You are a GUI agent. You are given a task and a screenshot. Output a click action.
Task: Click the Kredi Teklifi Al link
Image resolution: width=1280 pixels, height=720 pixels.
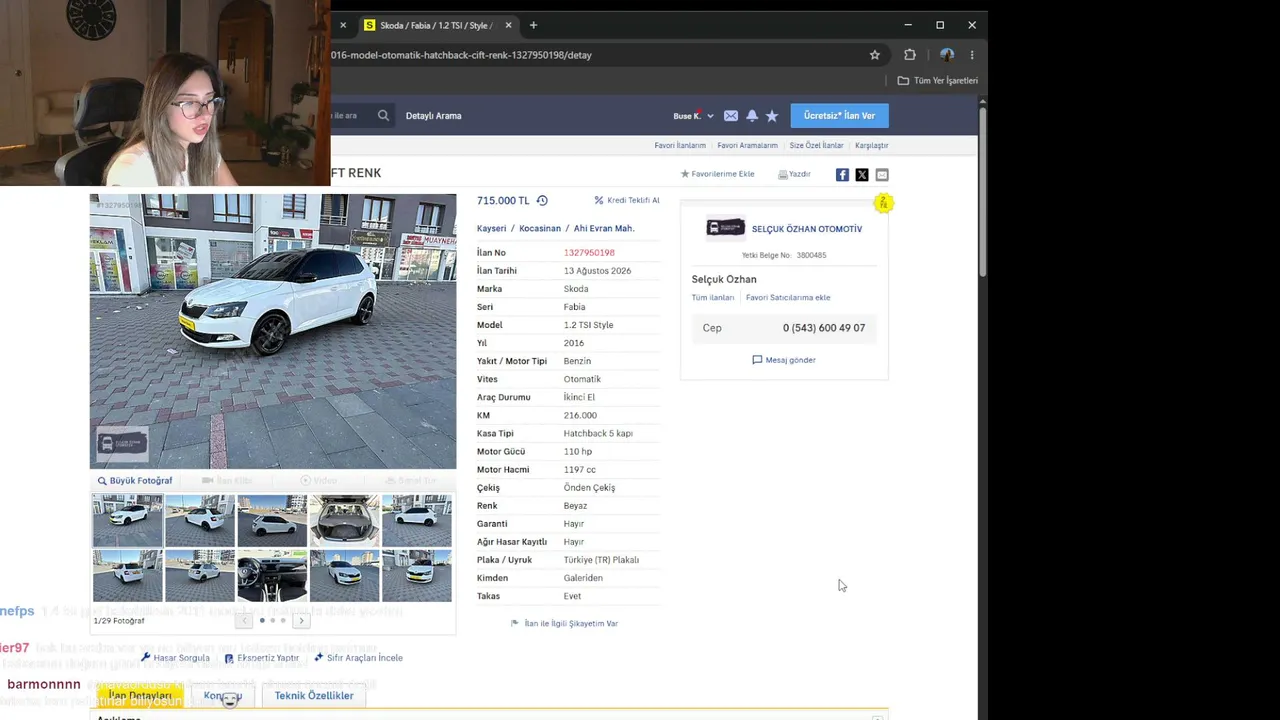(627, 200)
